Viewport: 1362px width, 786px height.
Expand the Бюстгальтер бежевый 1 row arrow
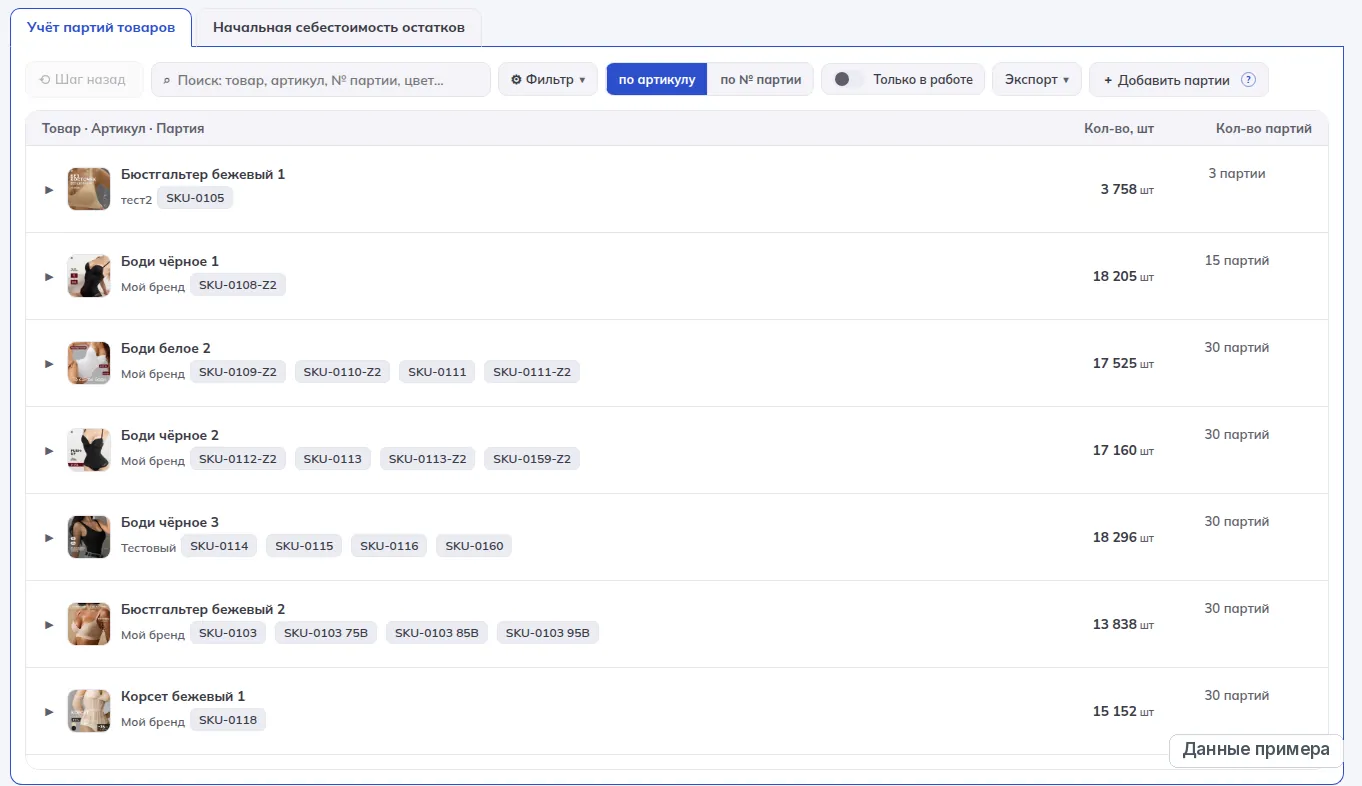[49, 189]
